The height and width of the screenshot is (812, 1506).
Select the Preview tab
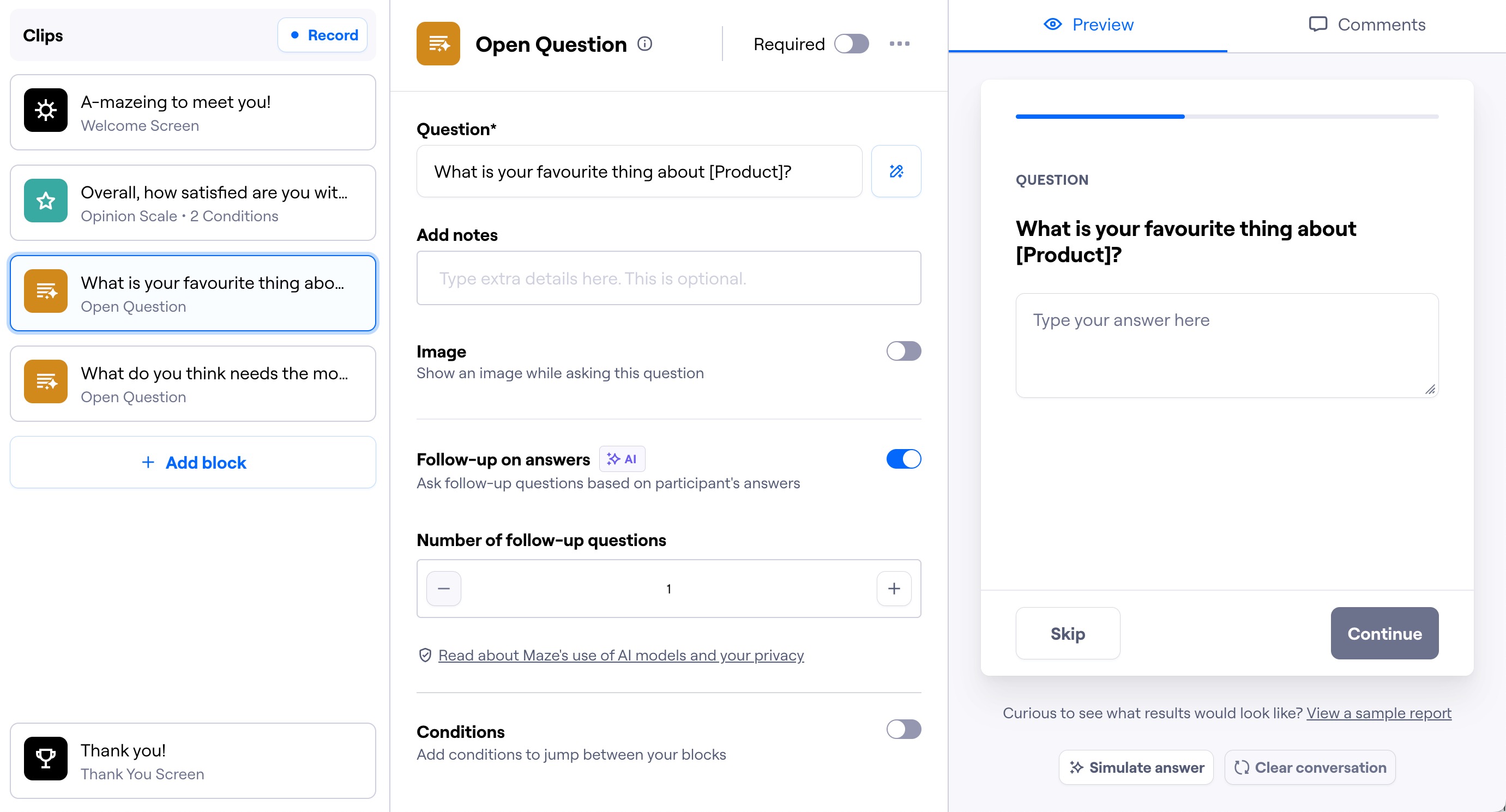tap(1088, 25)
